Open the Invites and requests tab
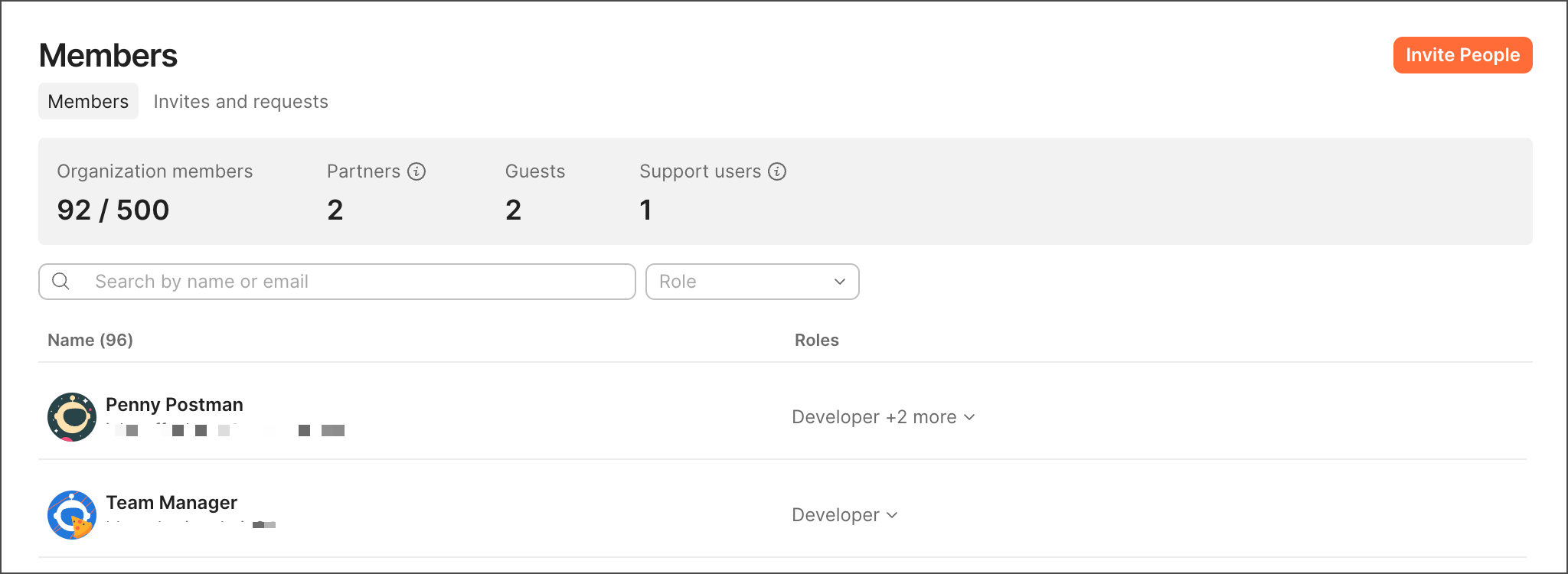Viewport: 1568px width, 574px height. [240, 102]
